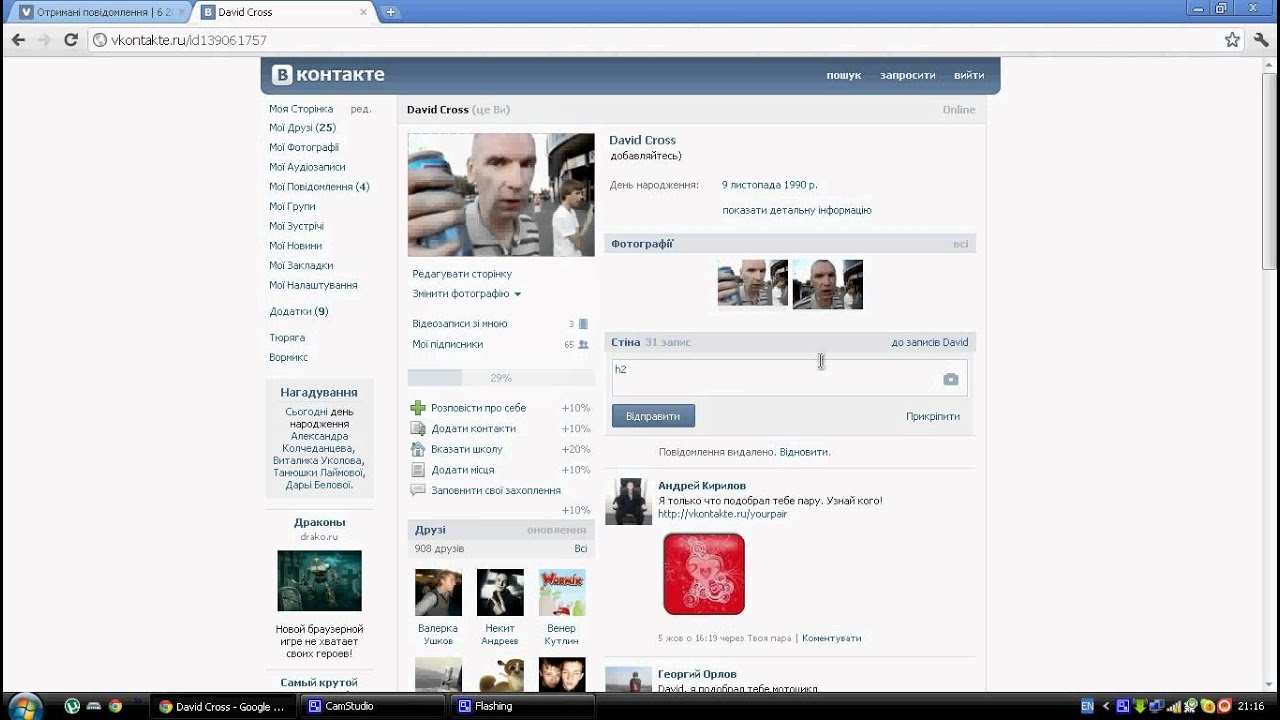Click the EN language indicator in tray

pyautogui.click(x=1087, y=706)
